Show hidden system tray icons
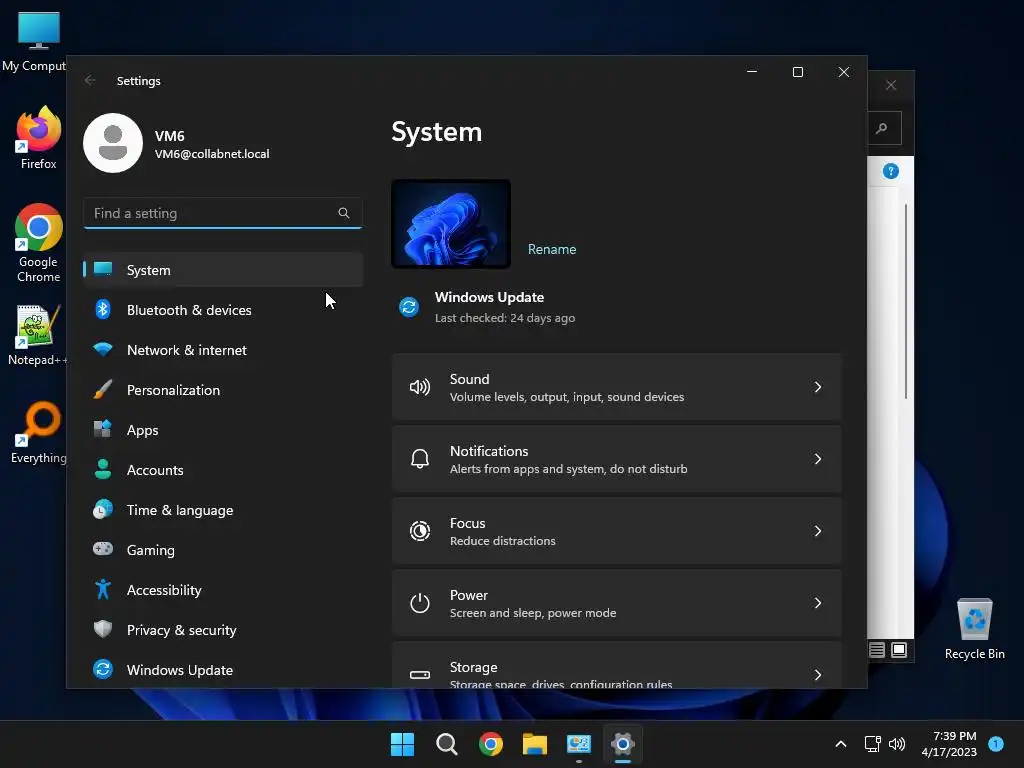This screenshot has width=1024, height=768. tap(841, 744)
